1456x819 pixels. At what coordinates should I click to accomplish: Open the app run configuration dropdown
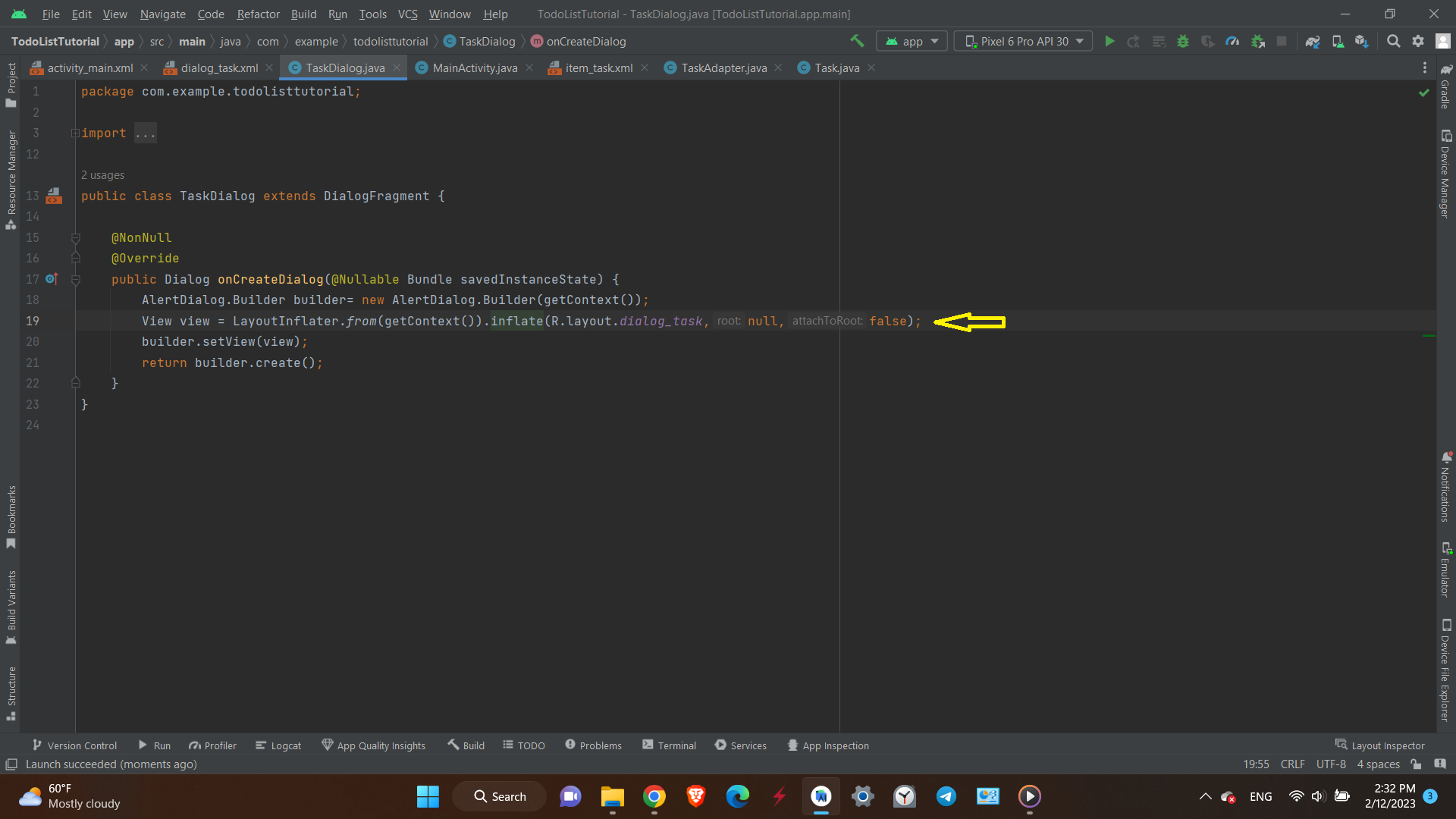912,41
